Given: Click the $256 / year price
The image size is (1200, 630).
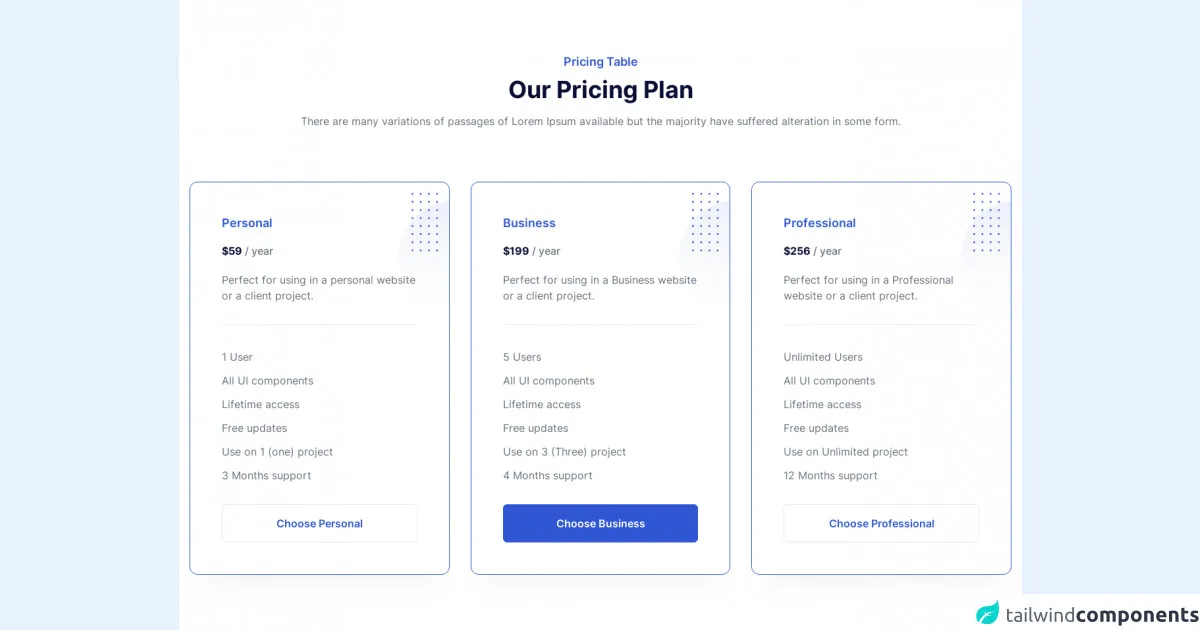Looking at the screenshot, I should tap(812, 251).
